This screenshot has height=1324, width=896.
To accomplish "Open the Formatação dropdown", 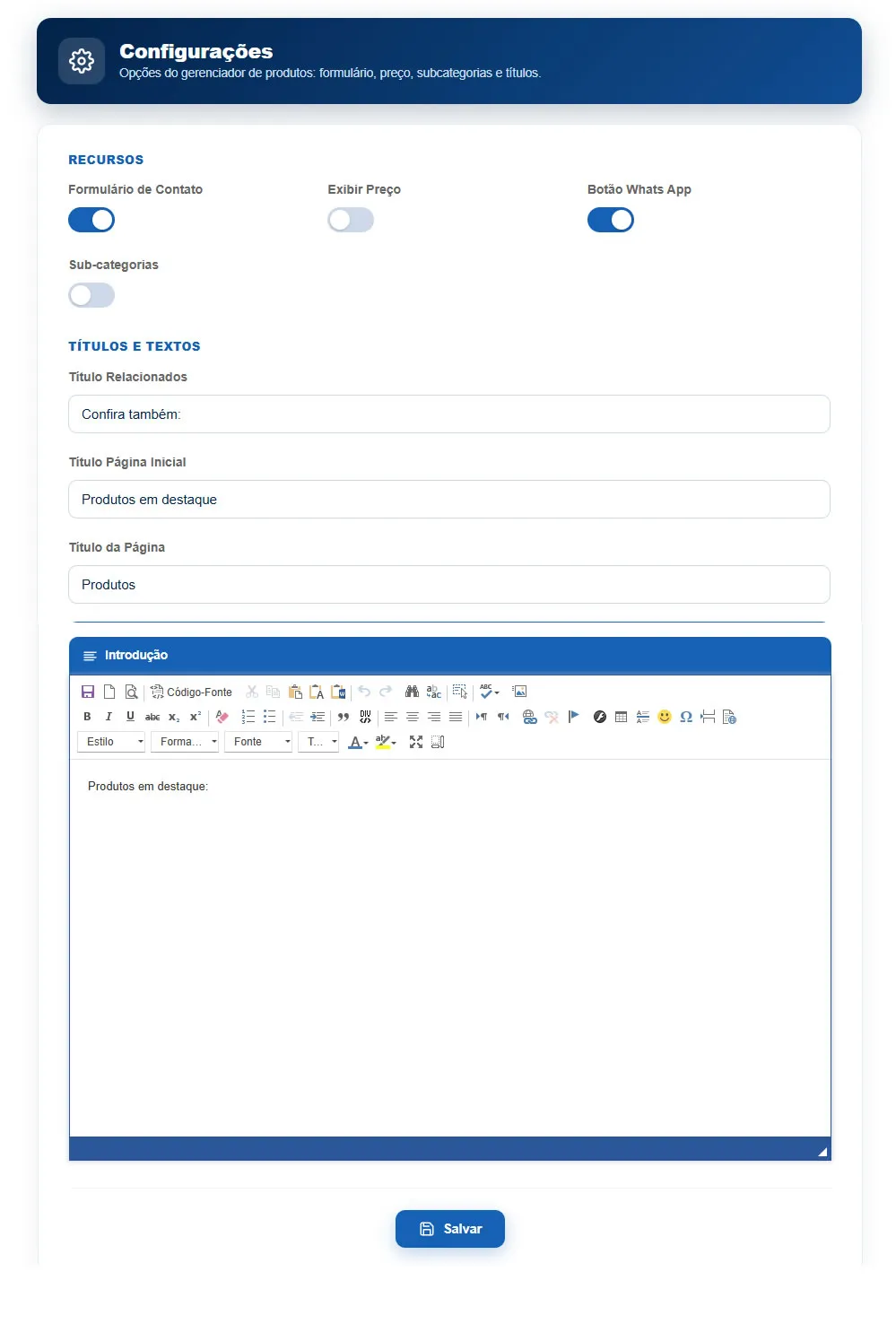I will 185,742.
